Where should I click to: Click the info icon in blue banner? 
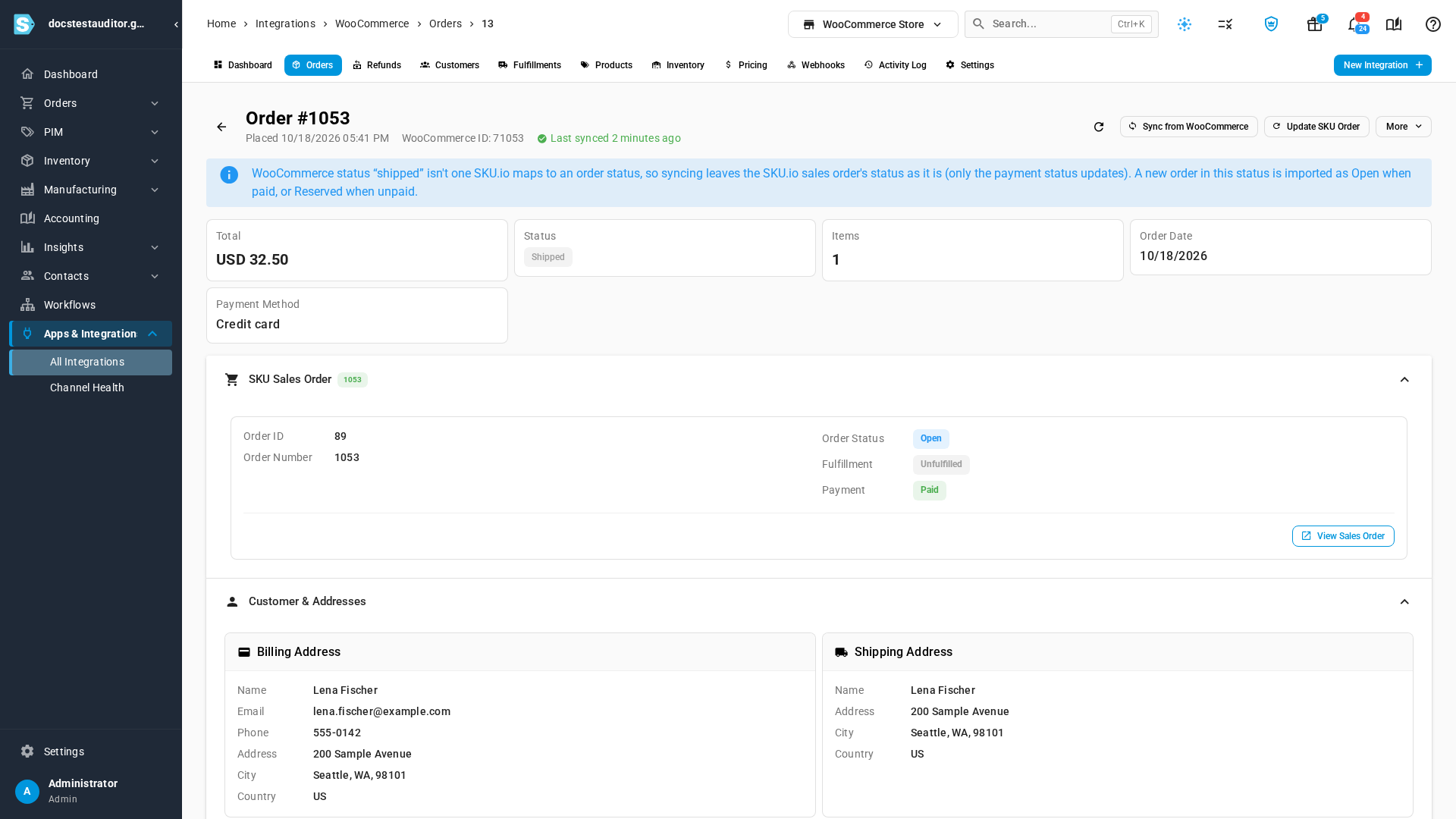[229, 175]
